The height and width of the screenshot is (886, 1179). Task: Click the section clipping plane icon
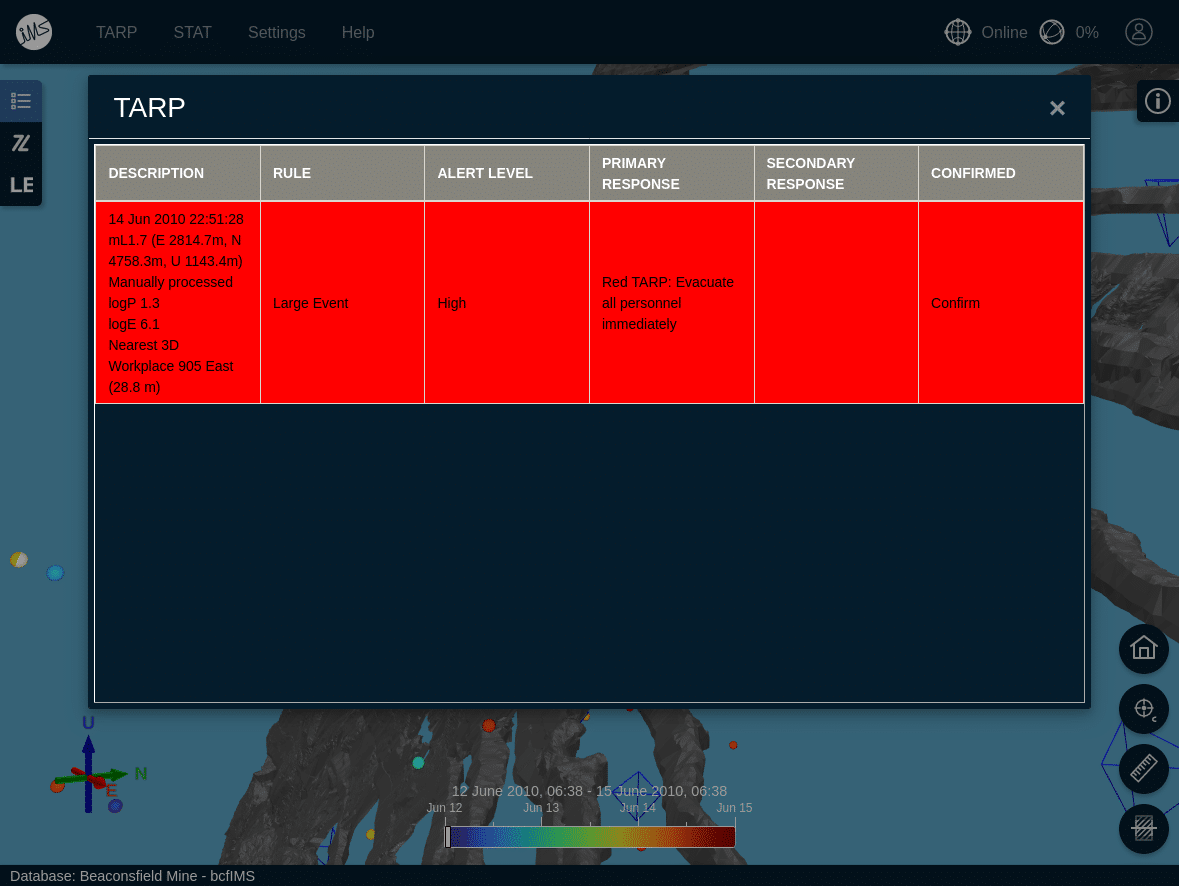(1143, 829)
